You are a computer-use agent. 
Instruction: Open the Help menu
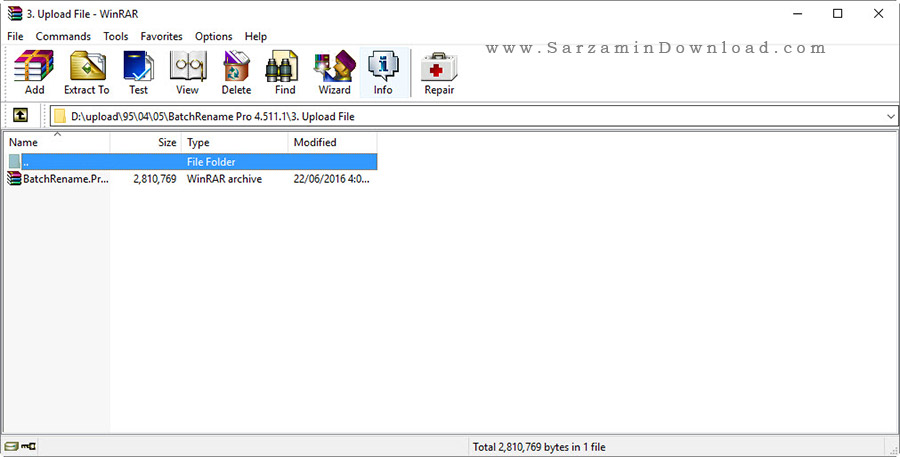(x=255, y=36)
